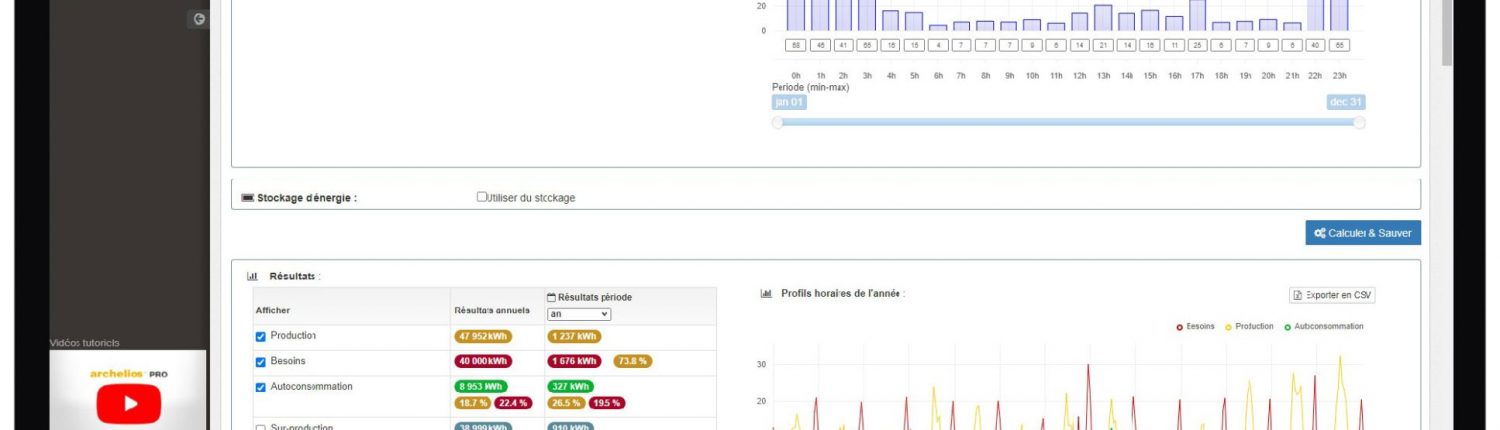Click the hourly value field for 23h
The height and width of the screenshot is (430, 1500).
[x=1339, y=46]
